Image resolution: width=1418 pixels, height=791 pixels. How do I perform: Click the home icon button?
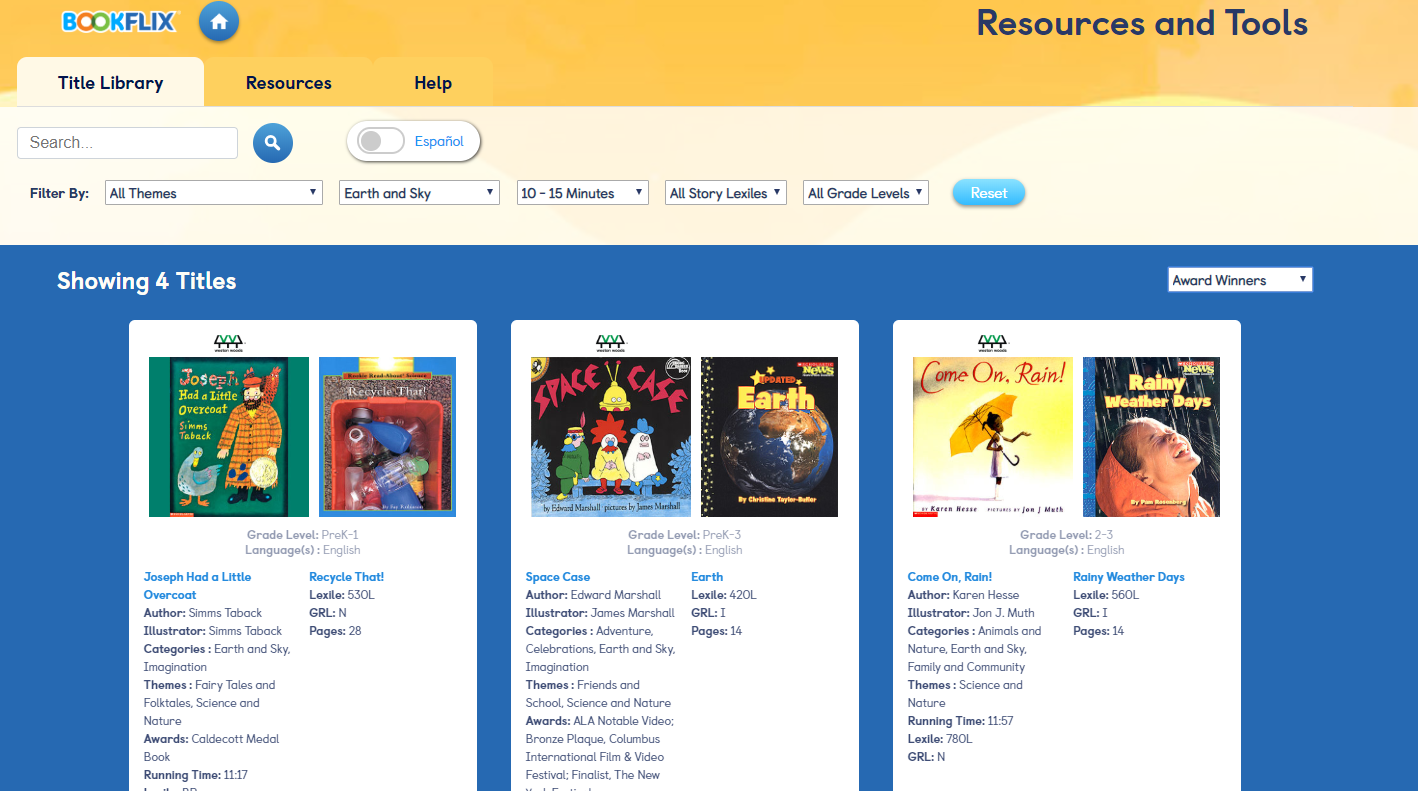[x=219, y=22]
